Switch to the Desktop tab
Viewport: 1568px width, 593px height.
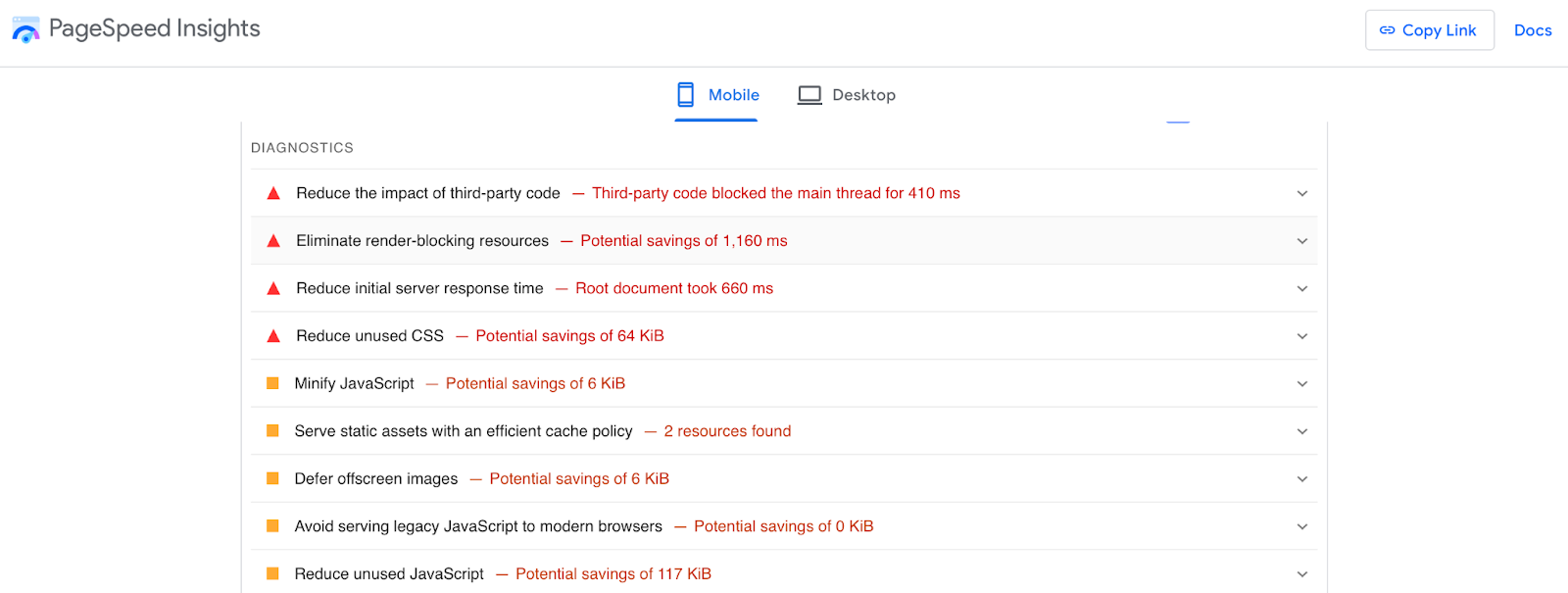pyautogui.click(x=847, y=95)
